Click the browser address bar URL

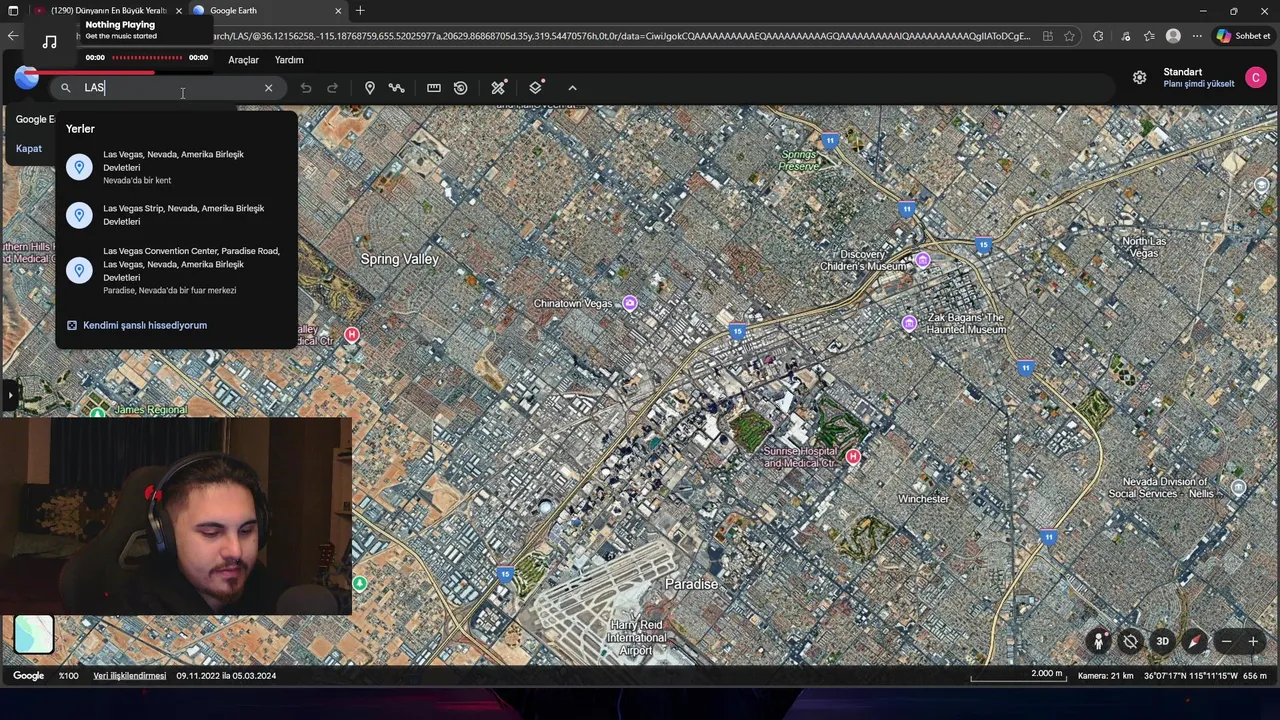tap(620, 36)
